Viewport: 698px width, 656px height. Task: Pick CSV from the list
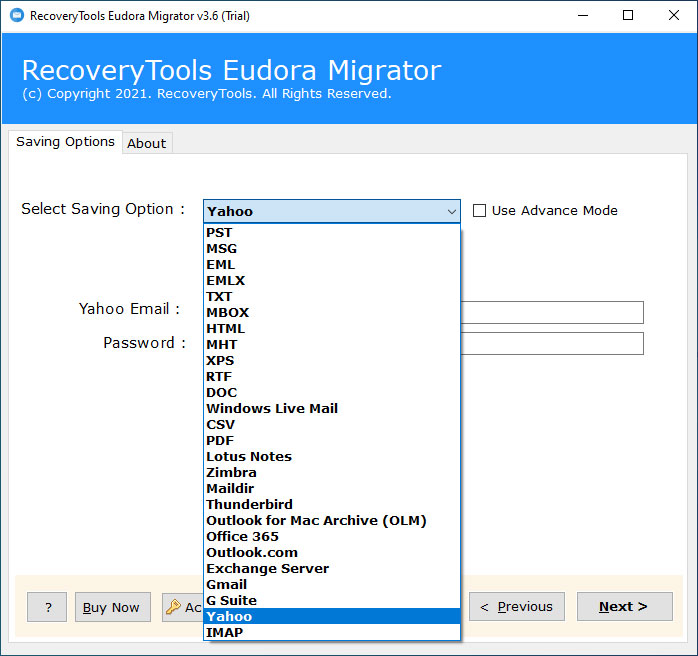pyautogui.click(x=332, y=425)
